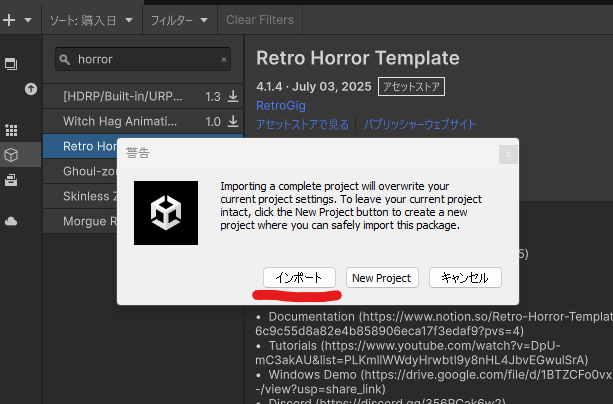
Task: Select the Morgue package row
Action: pyautogui.click(x=80, y=221)
